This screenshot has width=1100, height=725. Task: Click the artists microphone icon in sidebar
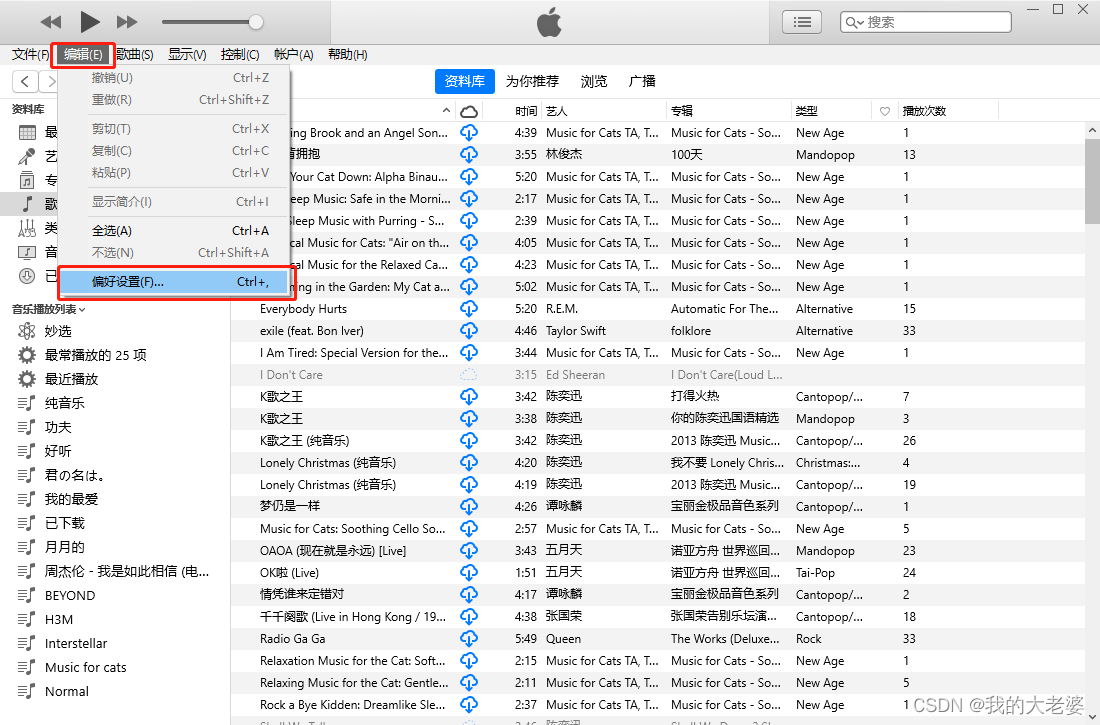27,156
